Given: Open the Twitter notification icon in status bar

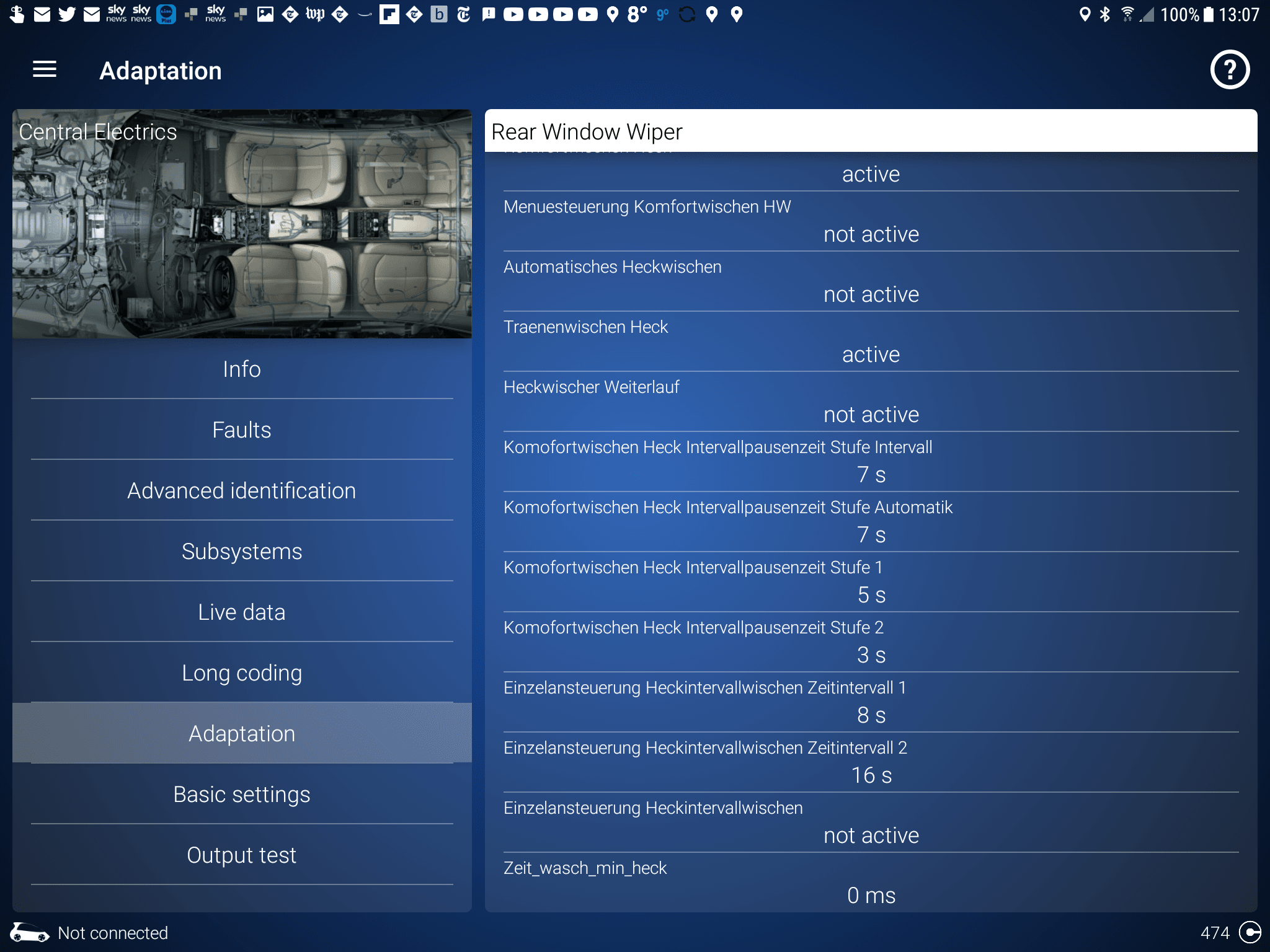Looking at the screenshot, I should (x=67, y=14).
